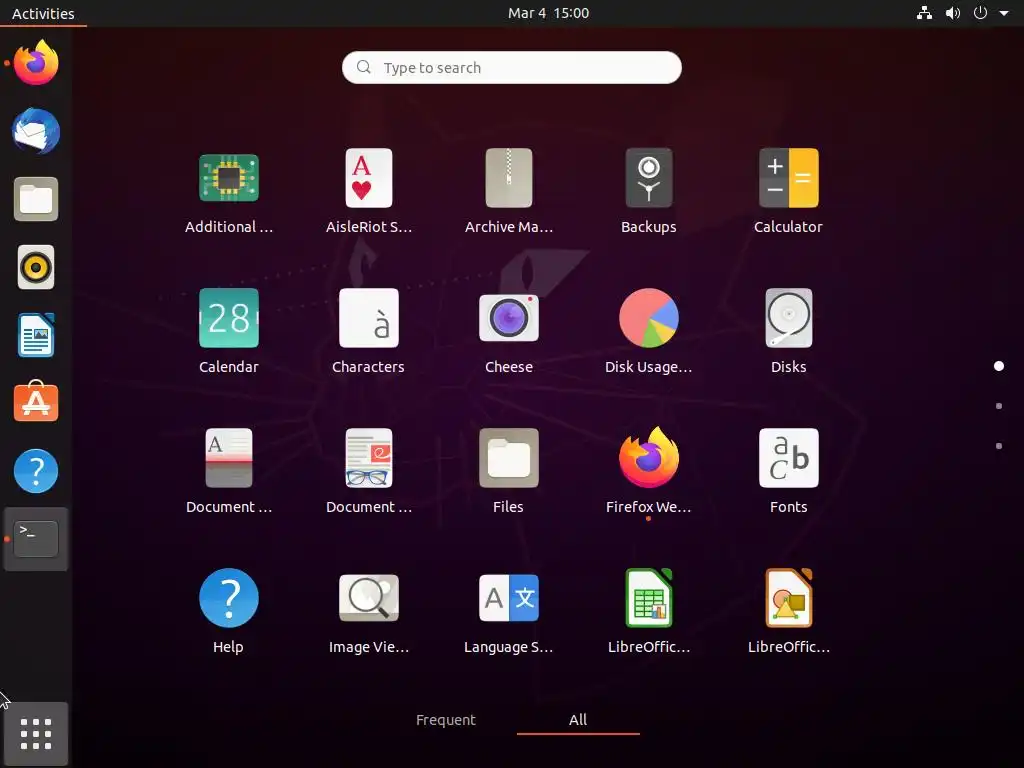Image resolution: width=1024 pixels, height=768 pixels.
Task: Launch Image Viewer app
Action: pos(368,598)
